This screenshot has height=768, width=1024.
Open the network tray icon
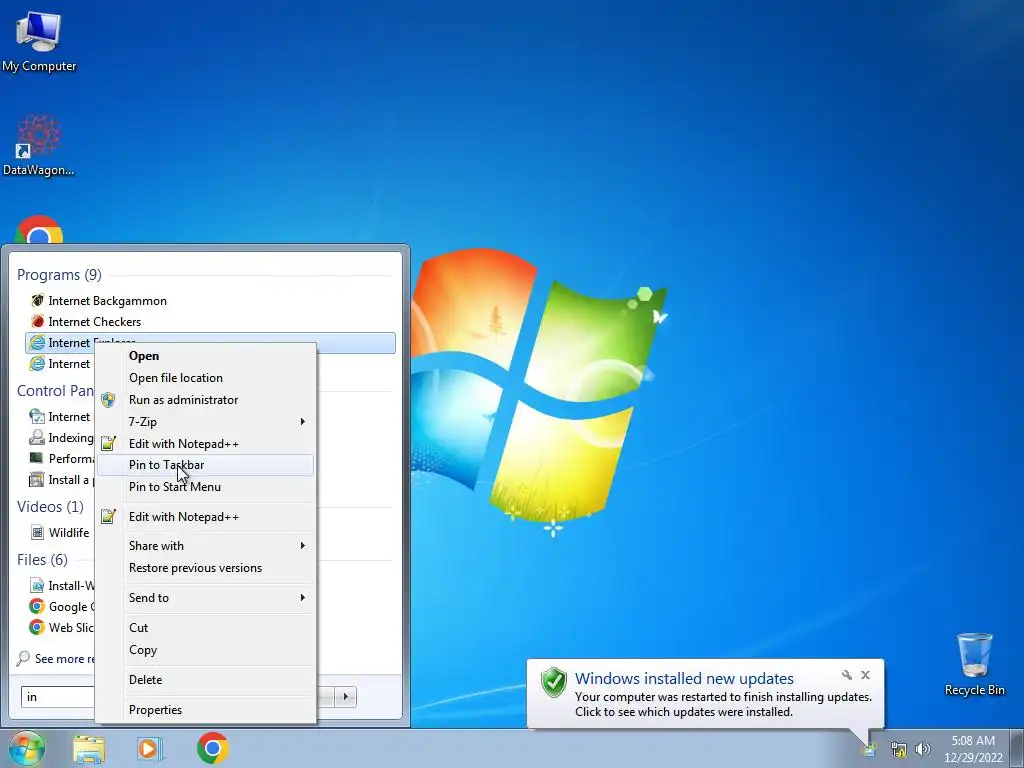tap(899, 749)
